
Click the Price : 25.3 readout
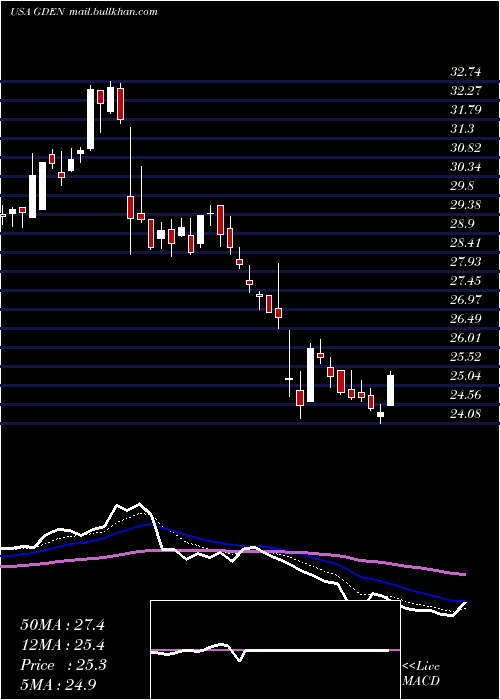coord(63,665)
